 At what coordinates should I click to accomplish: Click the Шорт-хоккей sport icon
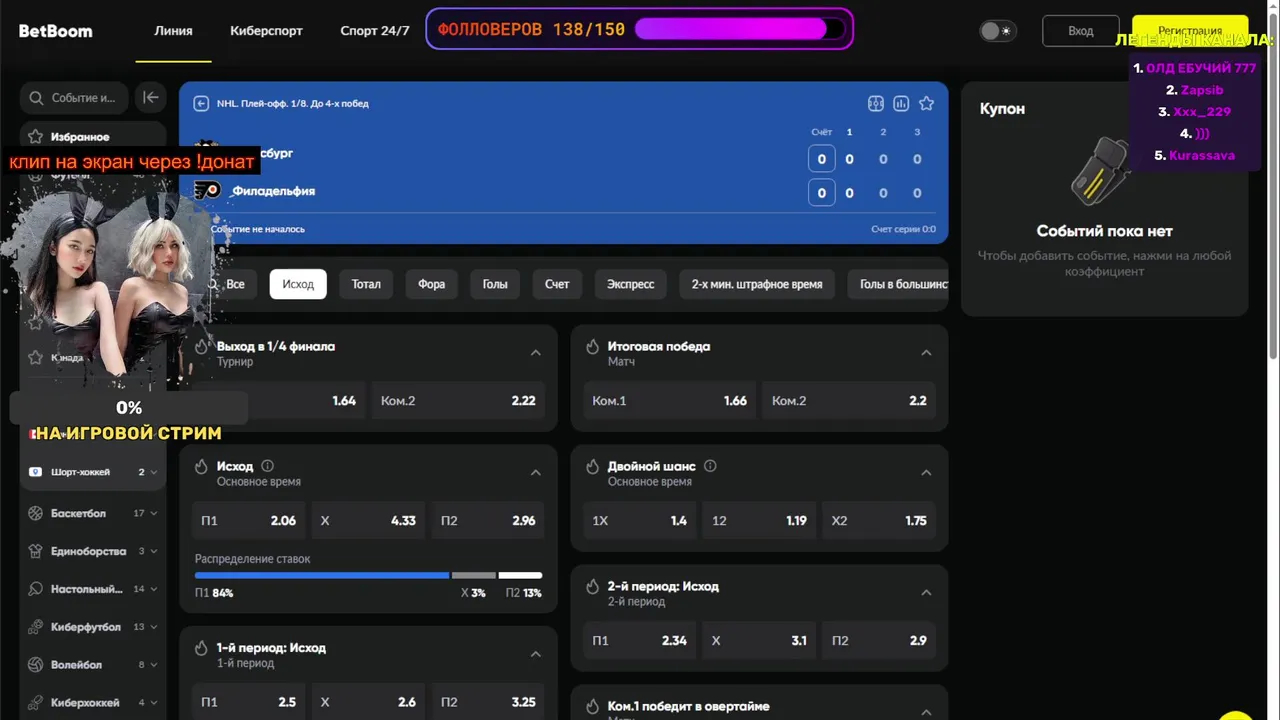(x=36, y=472)
